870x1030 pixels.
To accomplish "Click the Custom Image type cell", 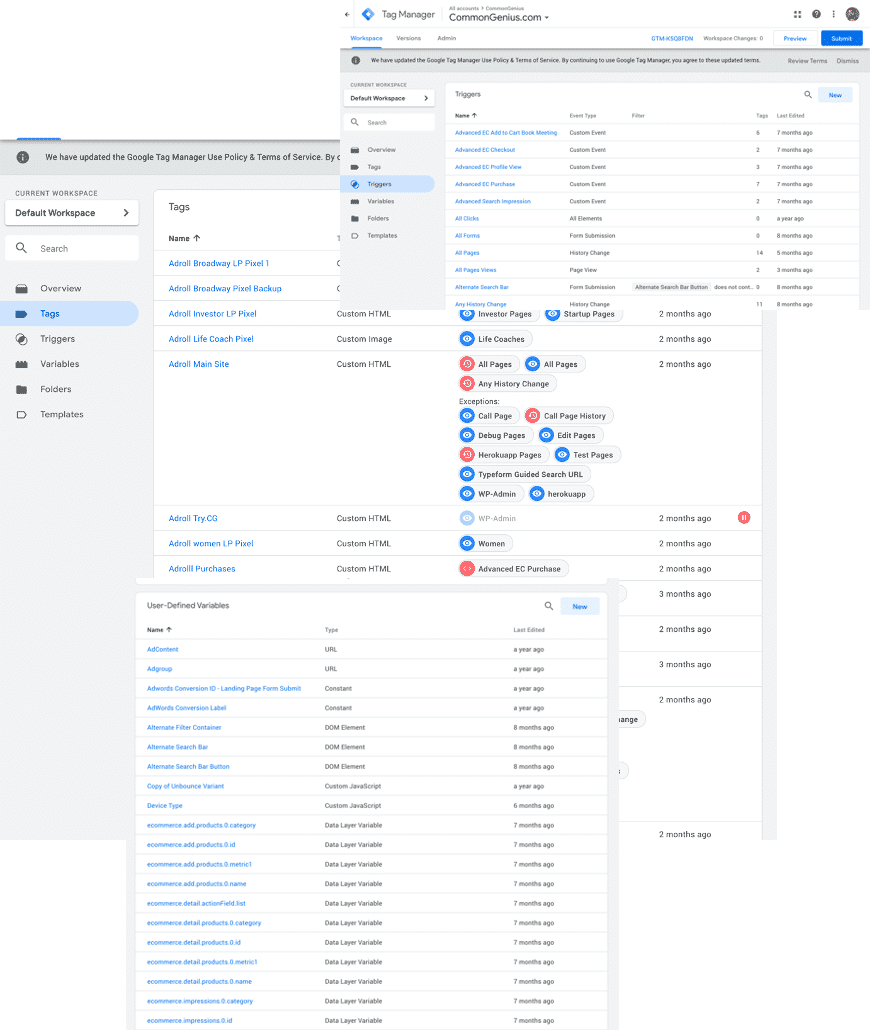I will click(364, 339).
